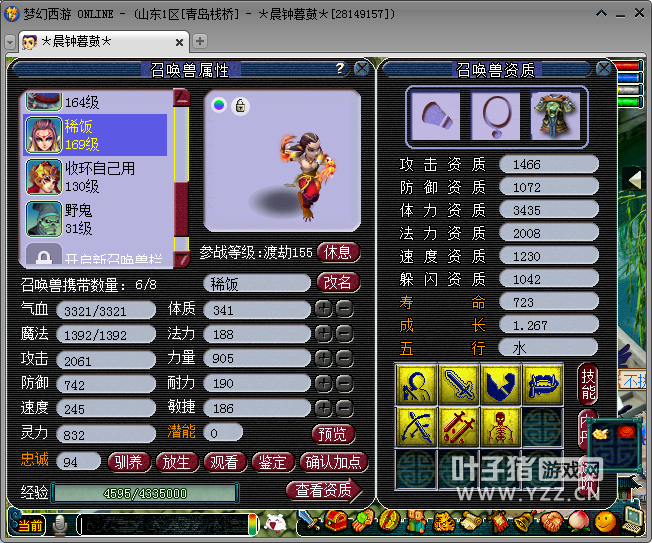This screenshot has height=543, width=652.
Task: Click the white ghost emoticon icon
Action: 276,523
